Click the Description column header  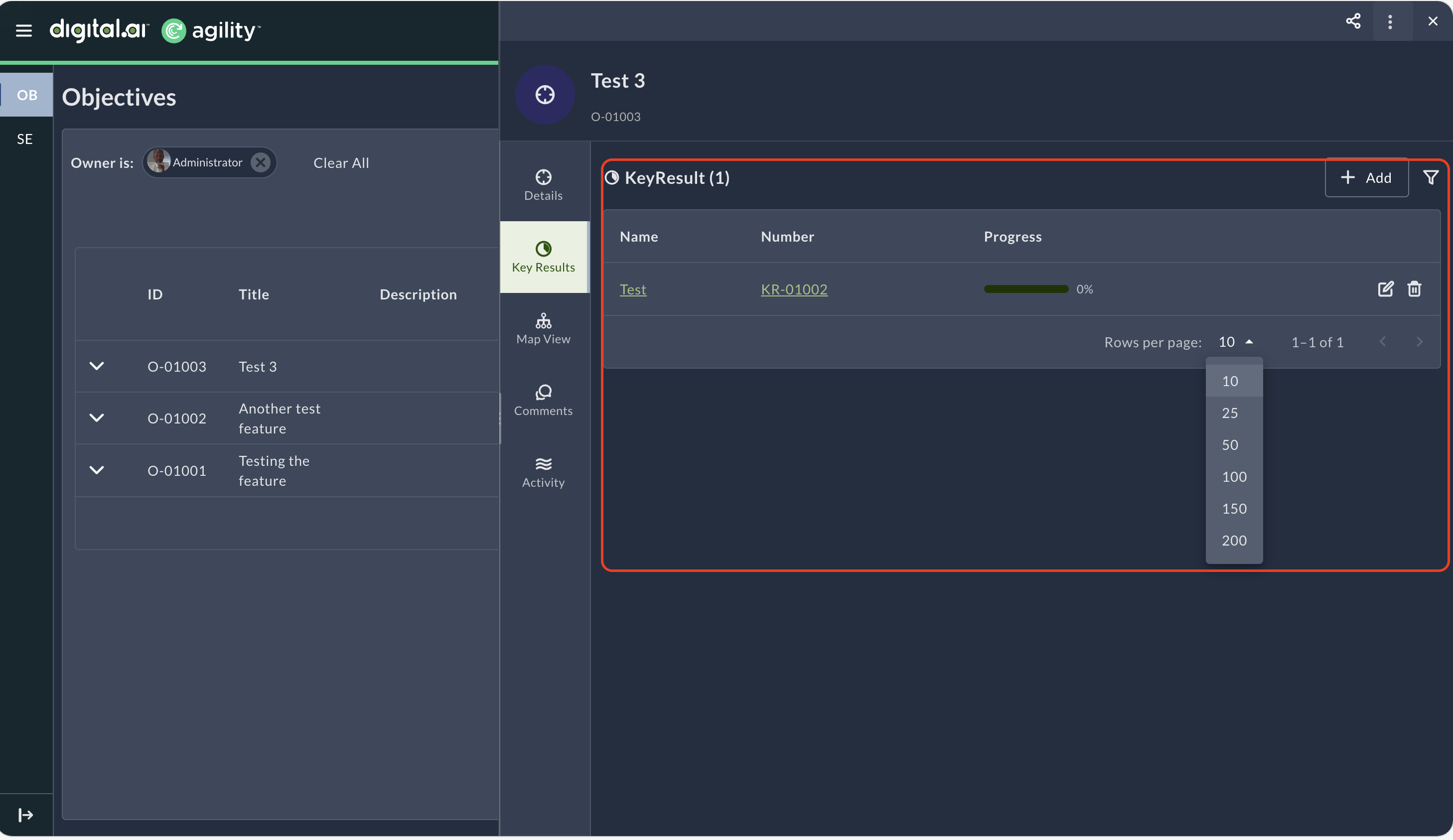click(x=418, y=294)
